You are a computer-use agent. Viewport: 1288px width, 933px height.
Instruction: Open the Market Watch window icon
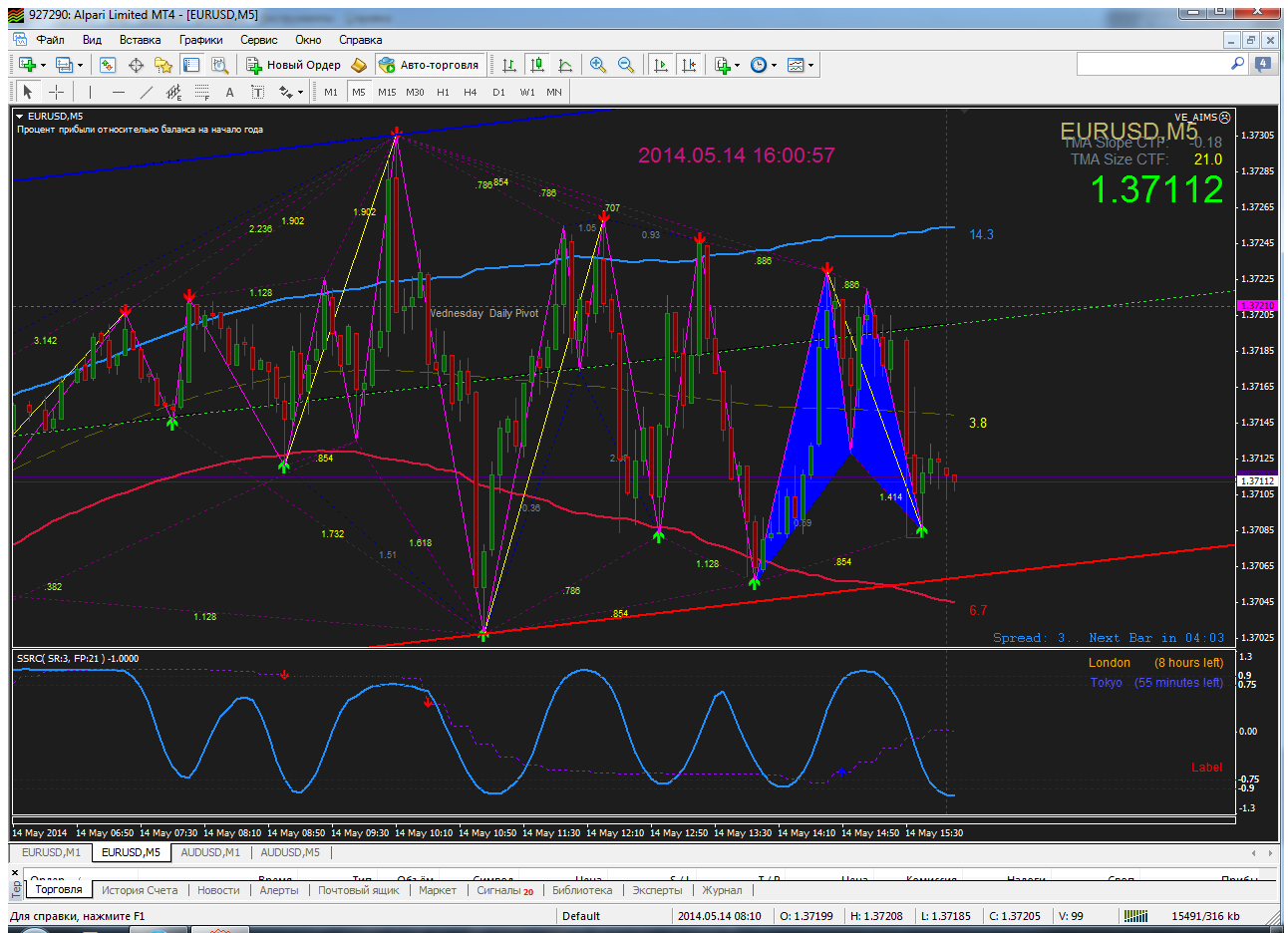[108, 65]
